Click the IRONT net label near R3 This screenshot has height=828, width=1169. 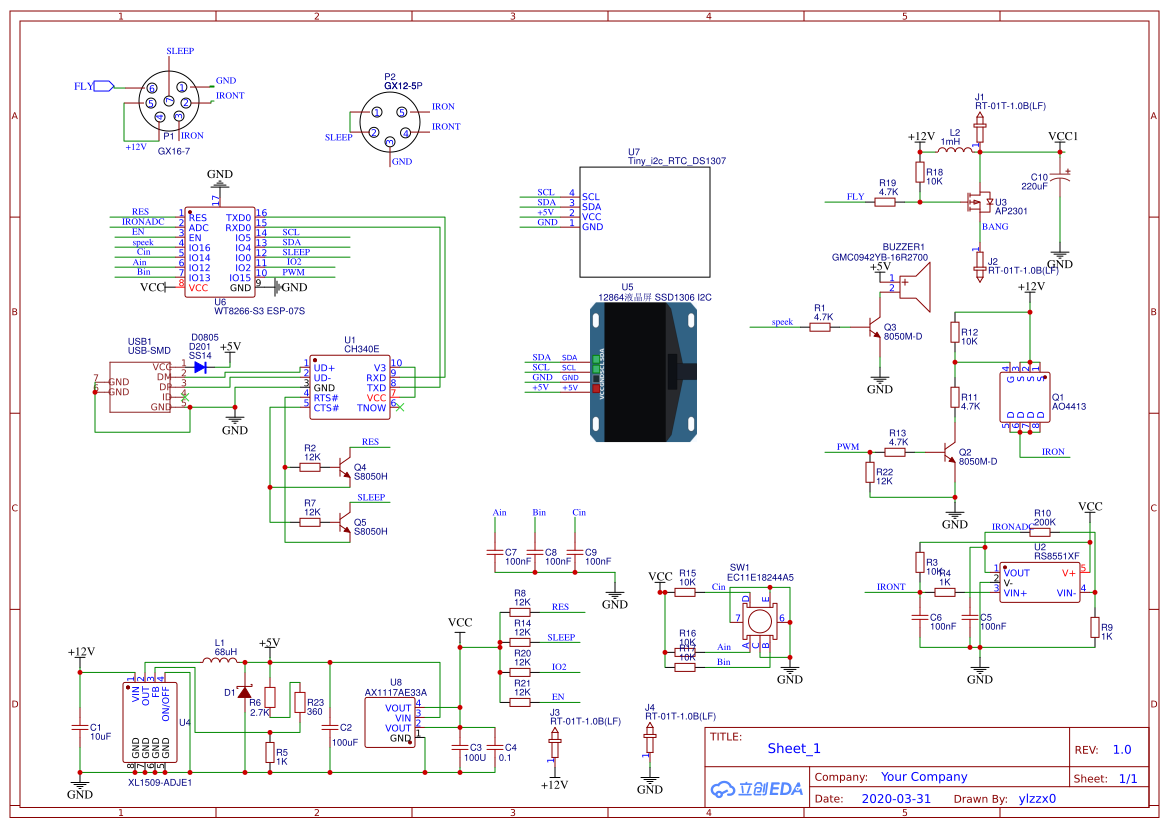pyautogui.click(x=891, y=587)
